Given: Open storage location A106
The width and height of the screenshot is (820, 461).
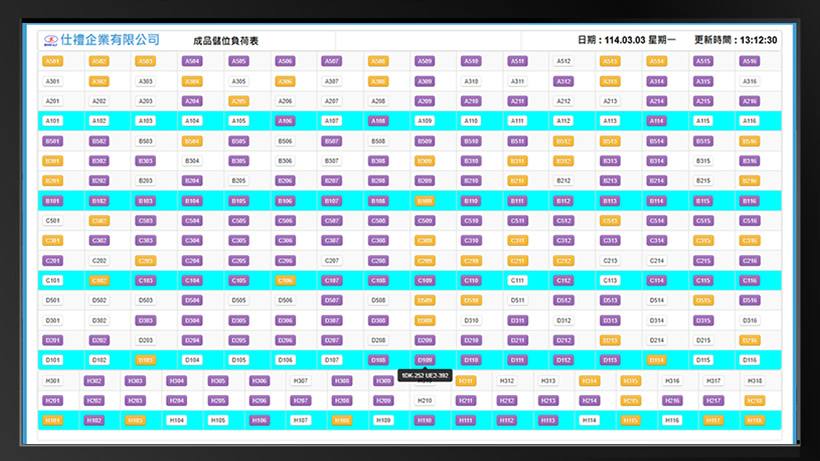Looking at the screenshot, I should [x=285, y=121].
